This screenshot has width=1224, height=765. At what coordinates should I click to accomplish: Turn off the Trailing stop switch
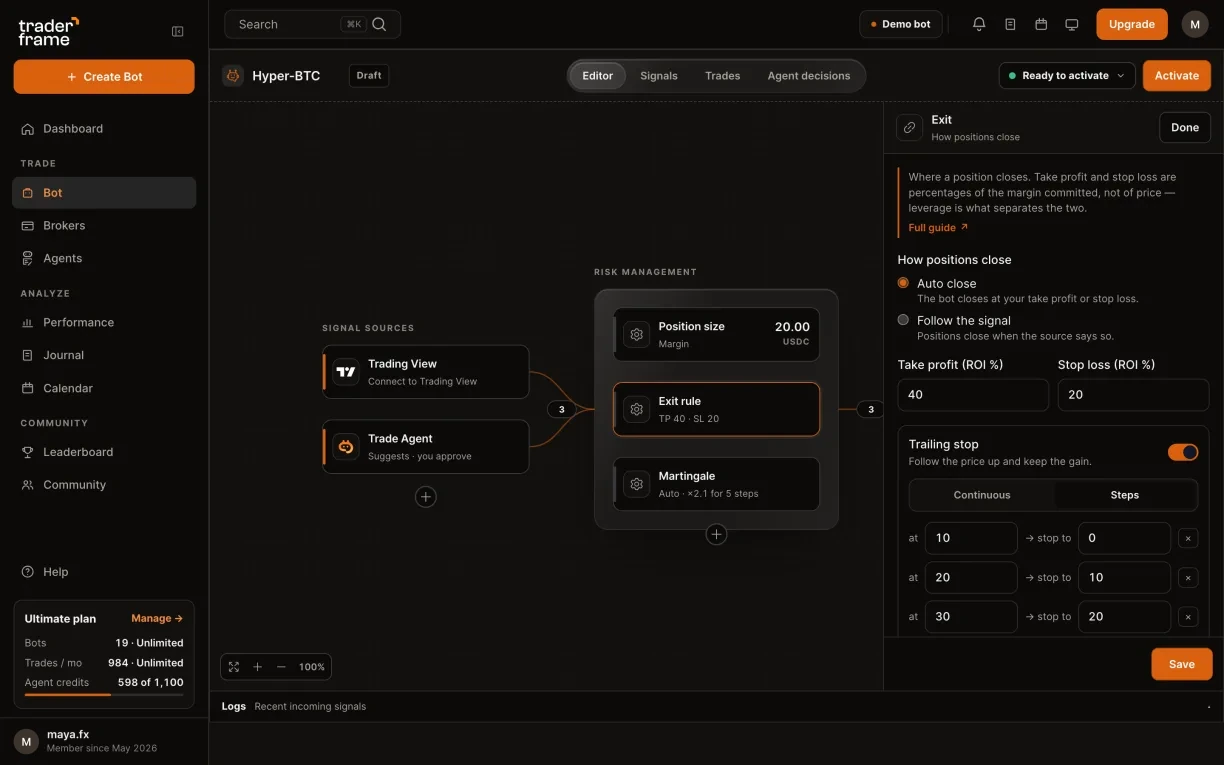point(1183,453)
